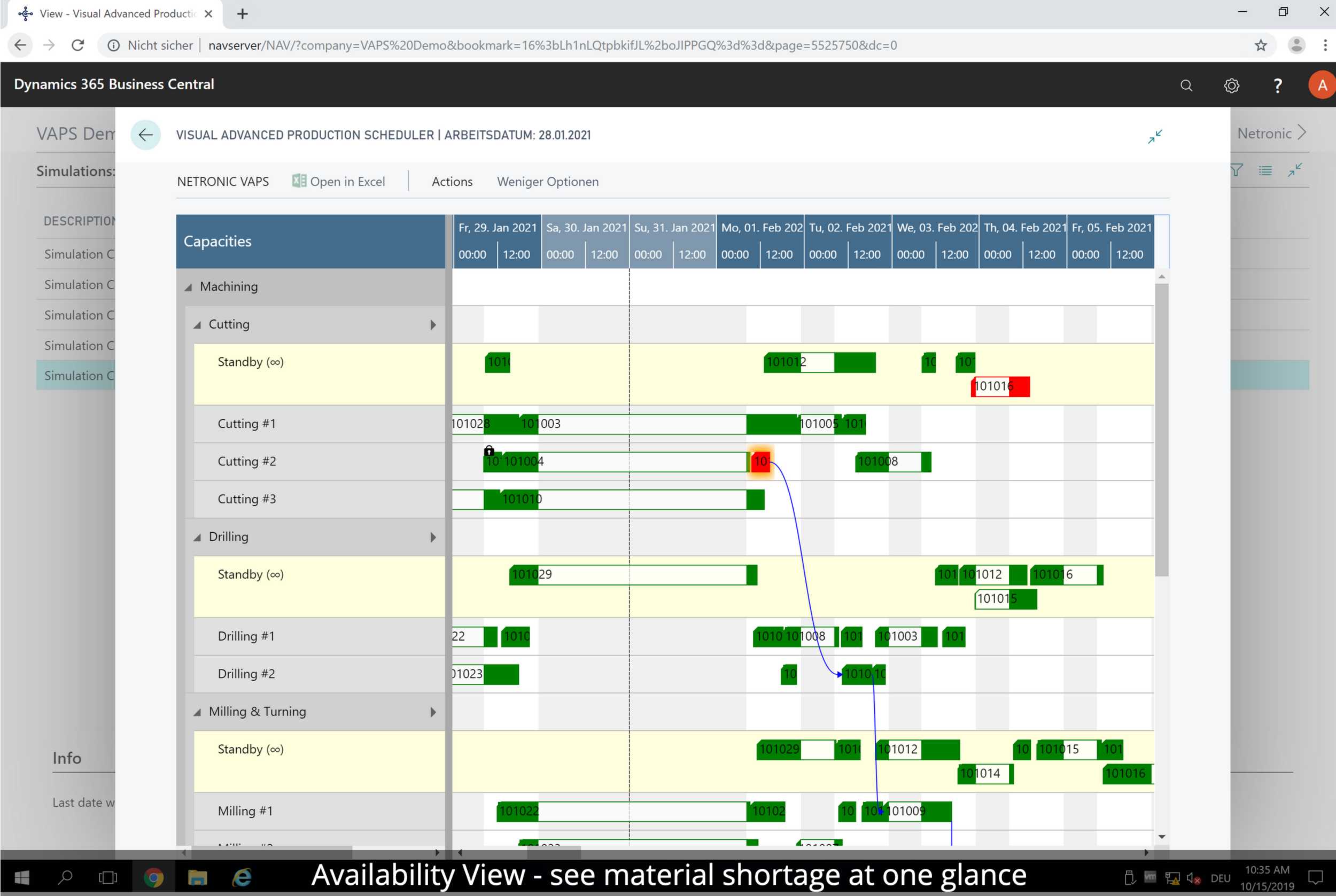Screen dimensions: 1336x896
Task: Click the right arrow on the Cutting row
Action: [x=433, y=324]
